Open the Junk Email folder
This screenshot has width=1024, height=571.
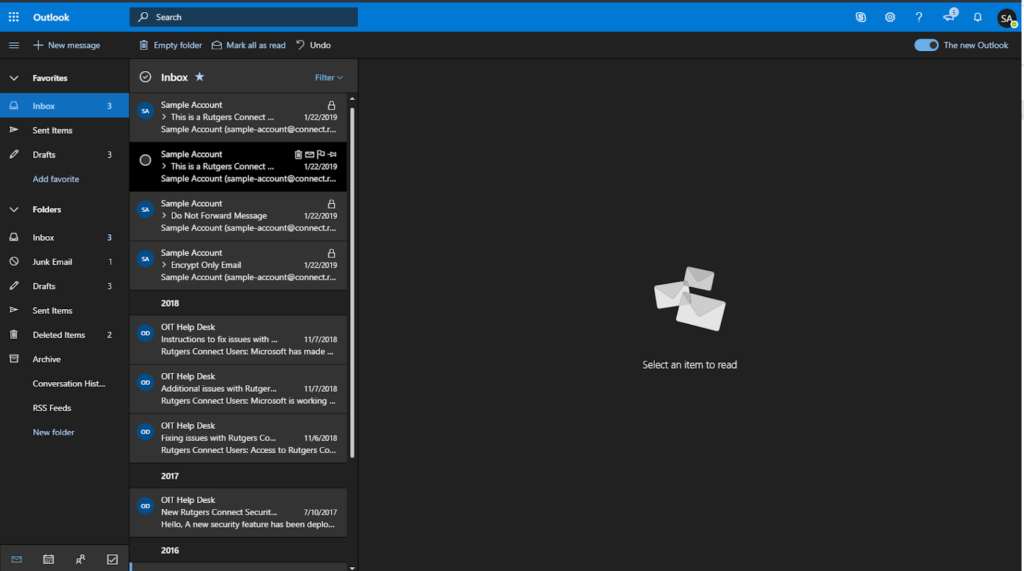click(x=52, y=262)
